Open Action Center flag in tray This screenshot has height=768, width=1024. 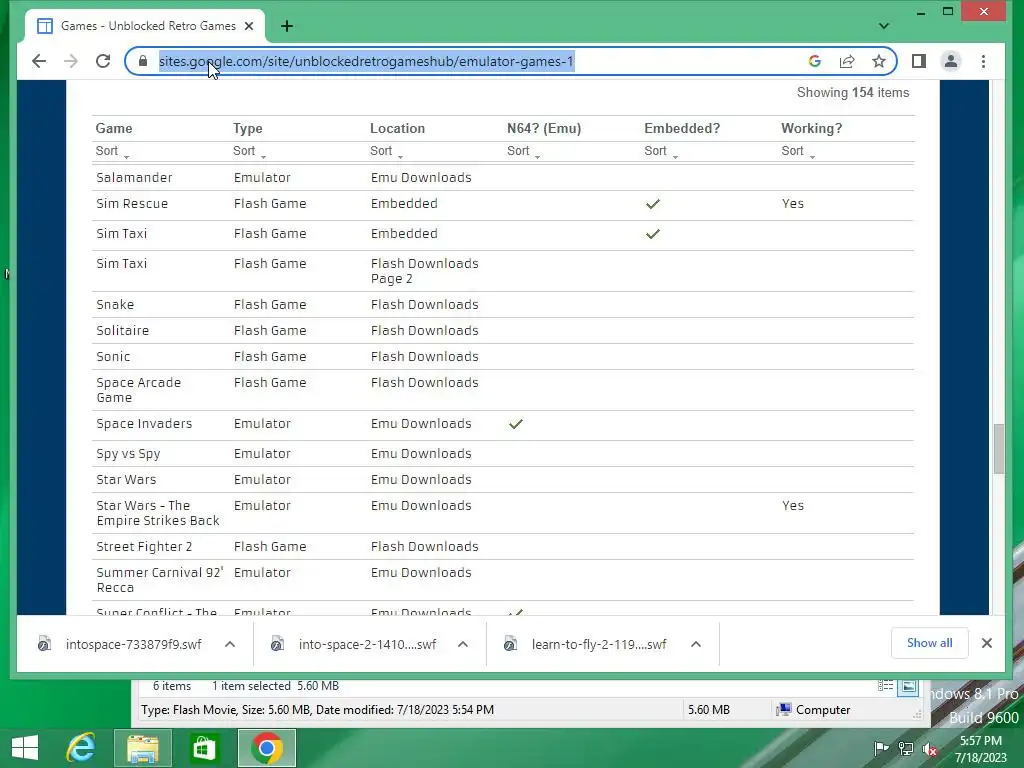(881, 748)
